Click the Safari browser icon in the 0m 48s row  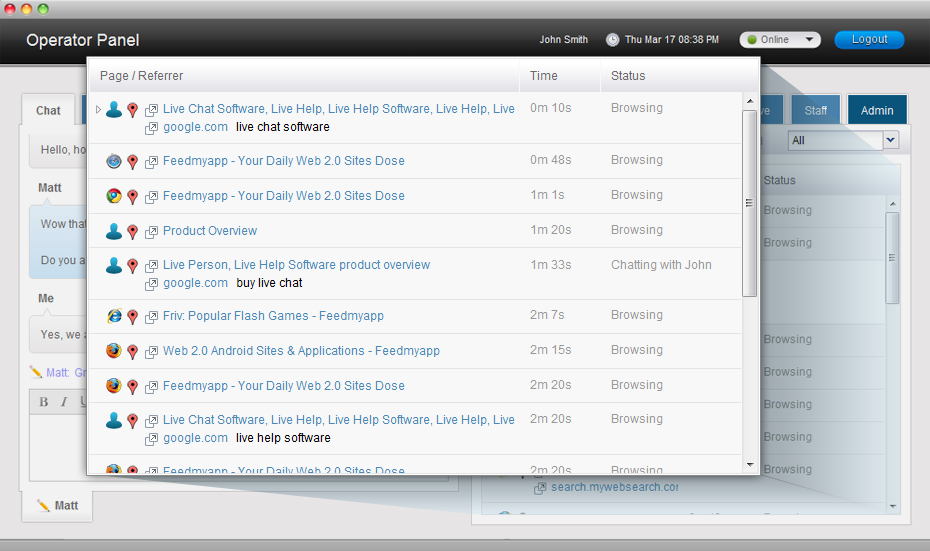tap(114, 161)
